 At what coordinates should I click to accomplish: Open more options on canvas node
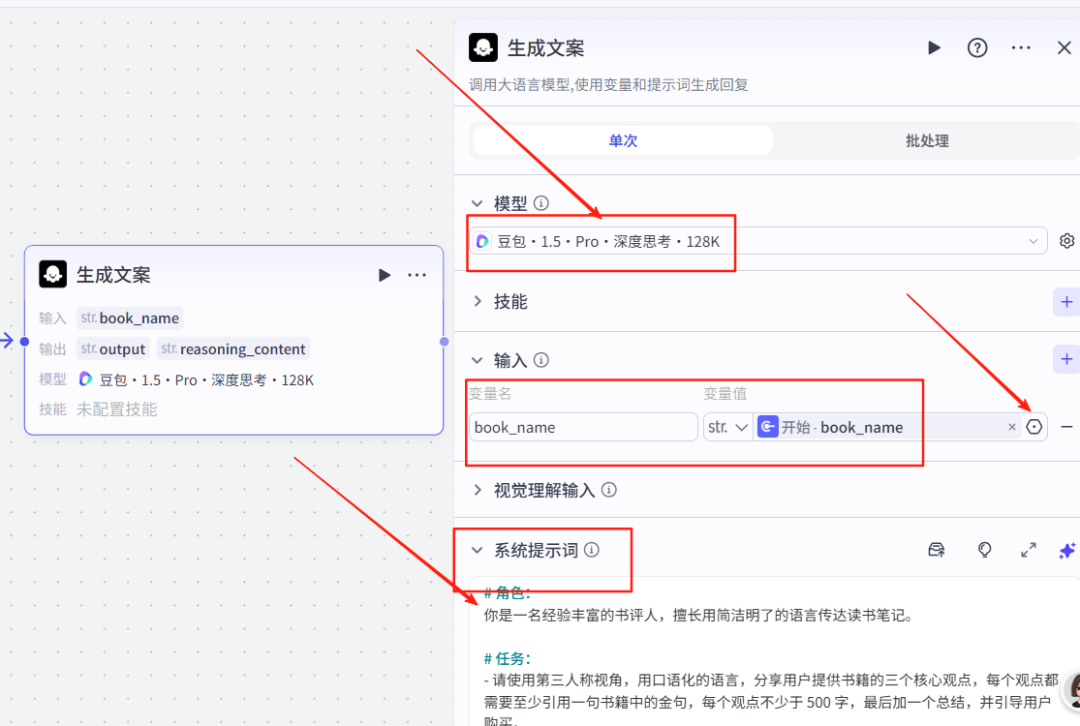(x=417, y=275)
